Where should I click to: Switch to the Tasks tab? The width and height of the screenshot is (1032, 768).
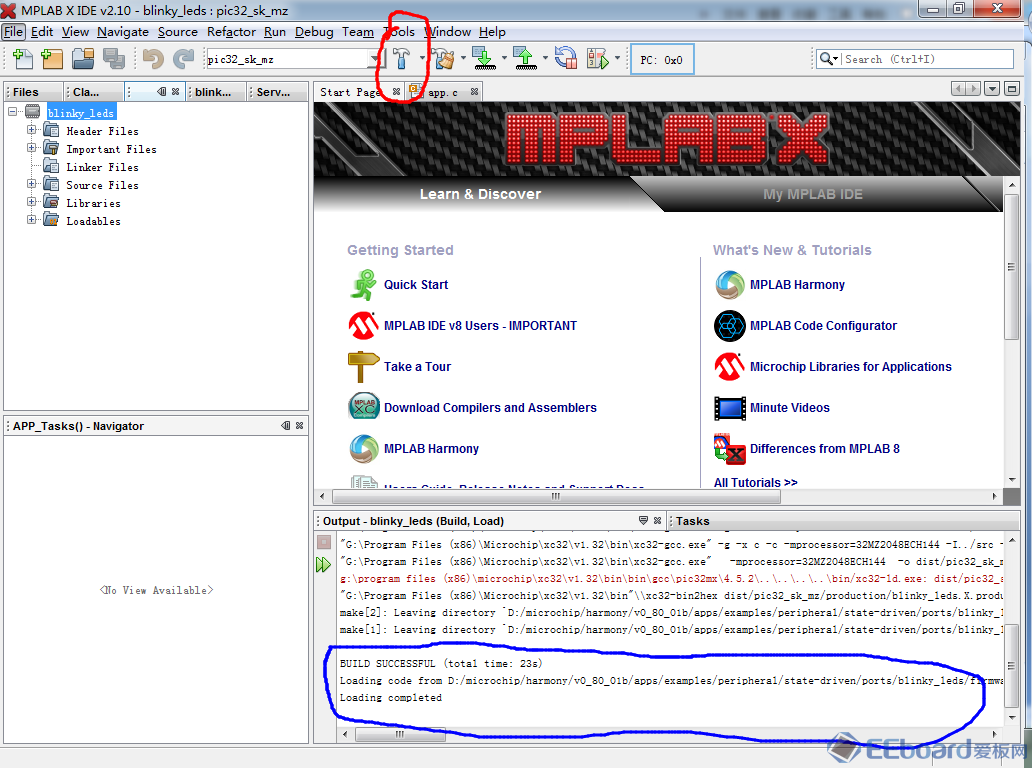(x=692, y=521)
